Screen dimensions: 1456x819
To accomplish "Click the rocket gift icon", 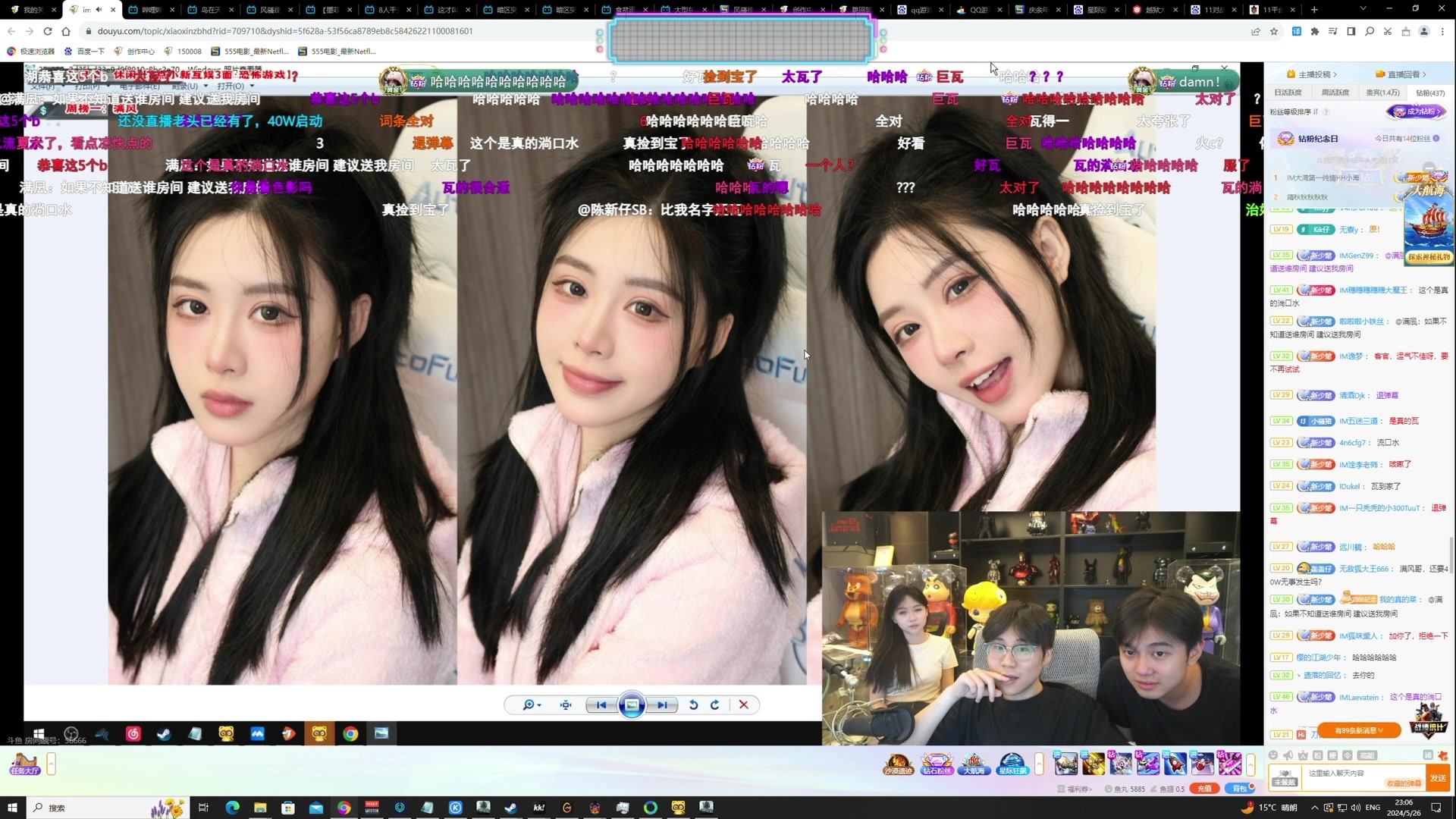I will pos(1175,764).
